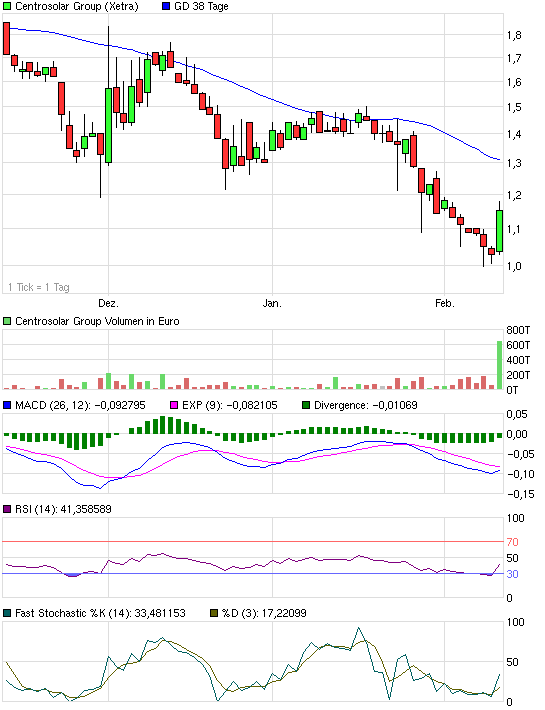Click the 'Jan.' month label
545x710 pixels.
[x=272, y=303]
